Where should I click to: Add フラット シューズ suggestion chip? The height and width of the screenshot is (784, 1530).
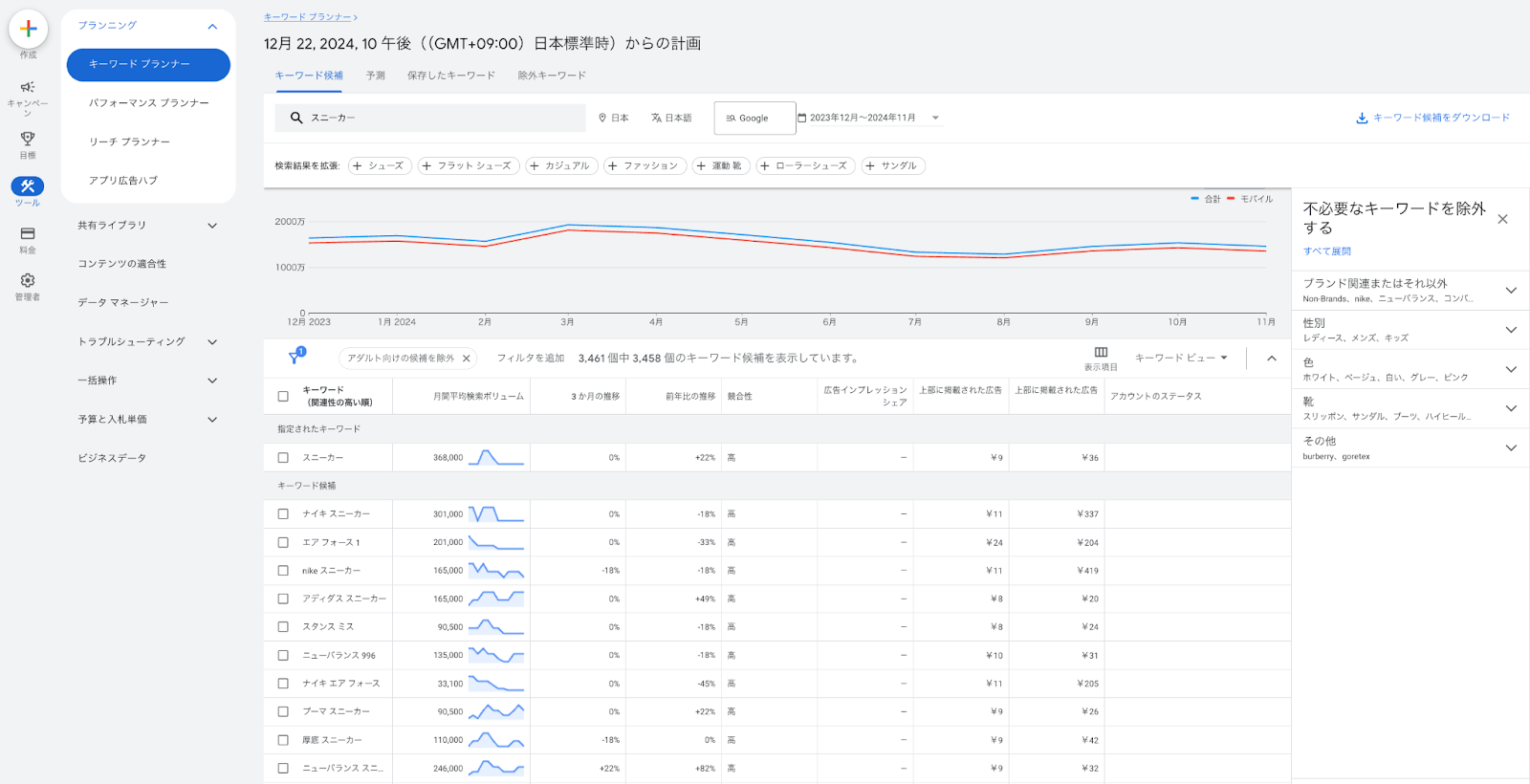[469, 165]
